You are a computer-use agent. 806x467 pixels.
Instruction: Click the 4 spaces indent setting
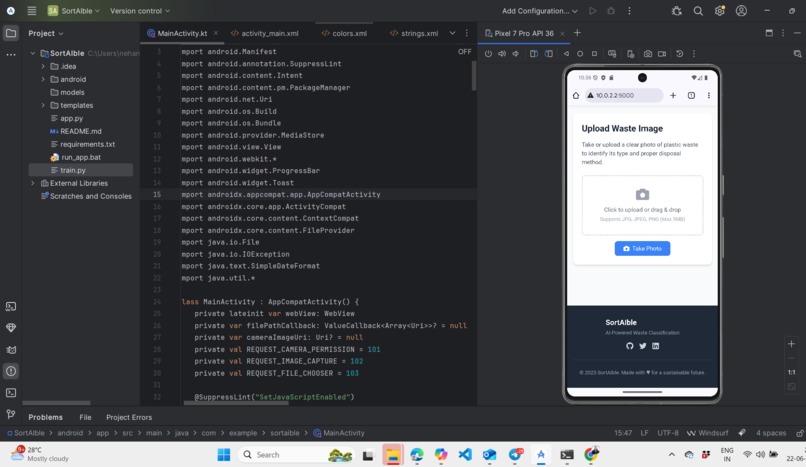click(771, 433)
